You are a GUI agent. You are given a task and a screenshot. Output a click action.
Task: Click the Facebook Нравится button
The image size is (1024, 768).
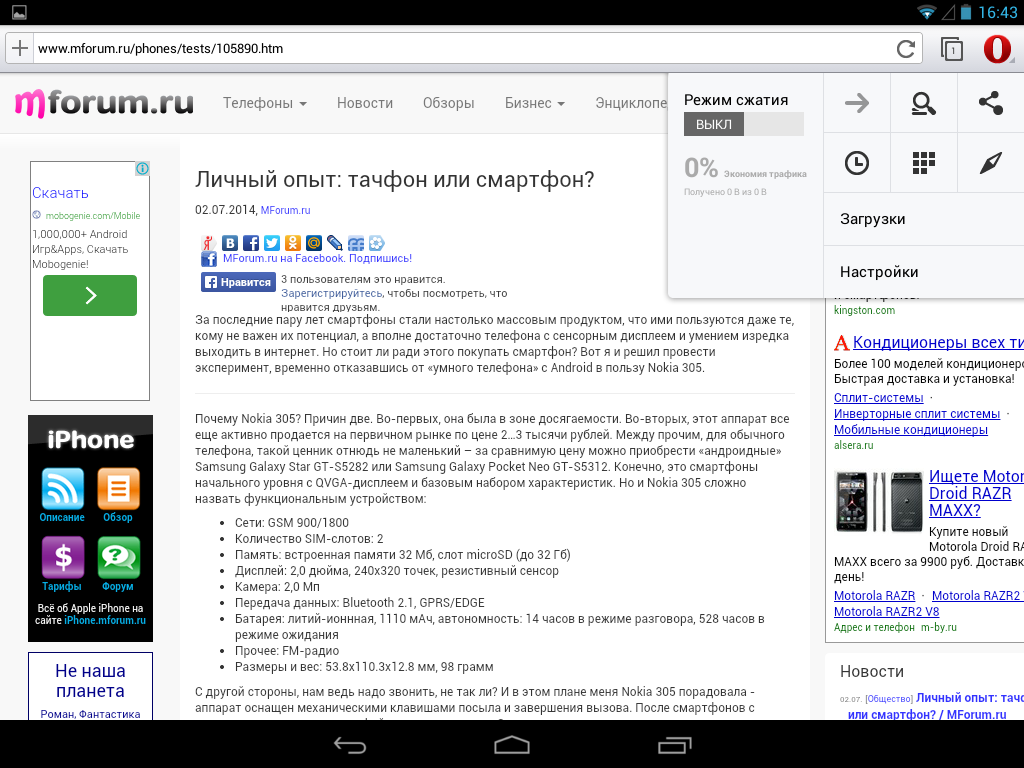pyautogui.click(x=238, y=282)
